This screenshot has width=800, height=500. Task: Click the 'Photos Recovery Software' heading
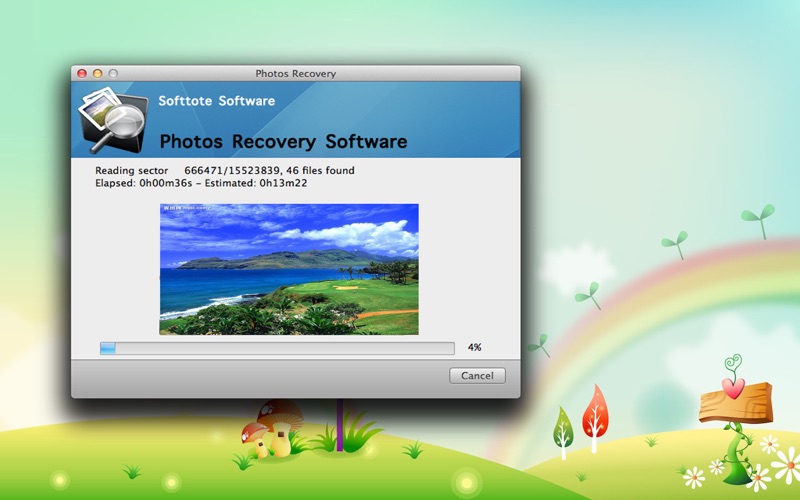283,141
